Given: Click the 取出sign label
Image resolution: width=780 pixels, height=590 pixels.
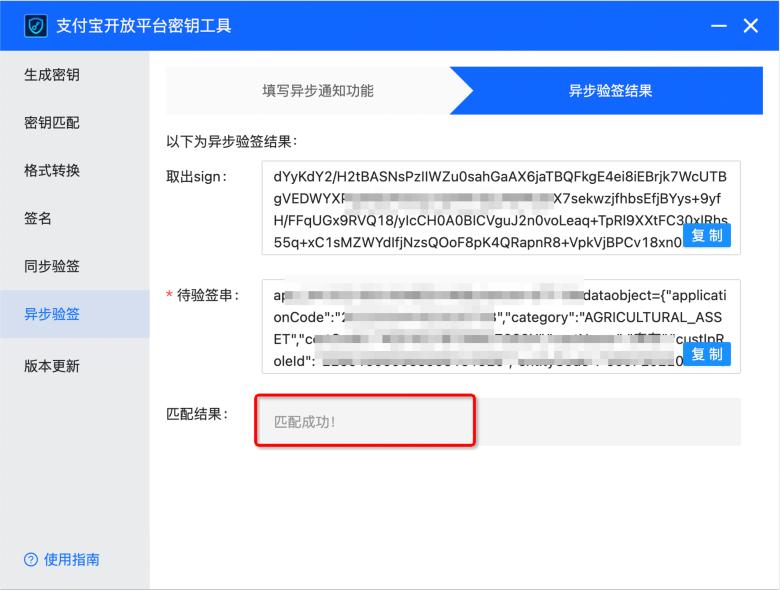Looking at the screenshot, I should click(196, 177).
